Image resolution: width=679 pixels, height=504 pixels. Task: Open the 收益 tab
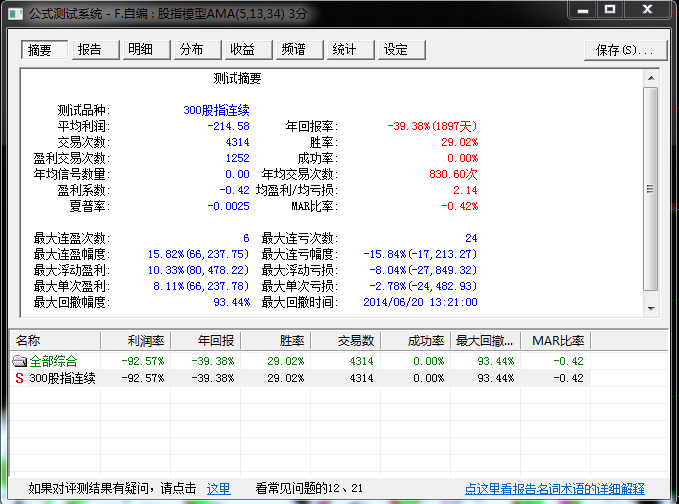249,50
